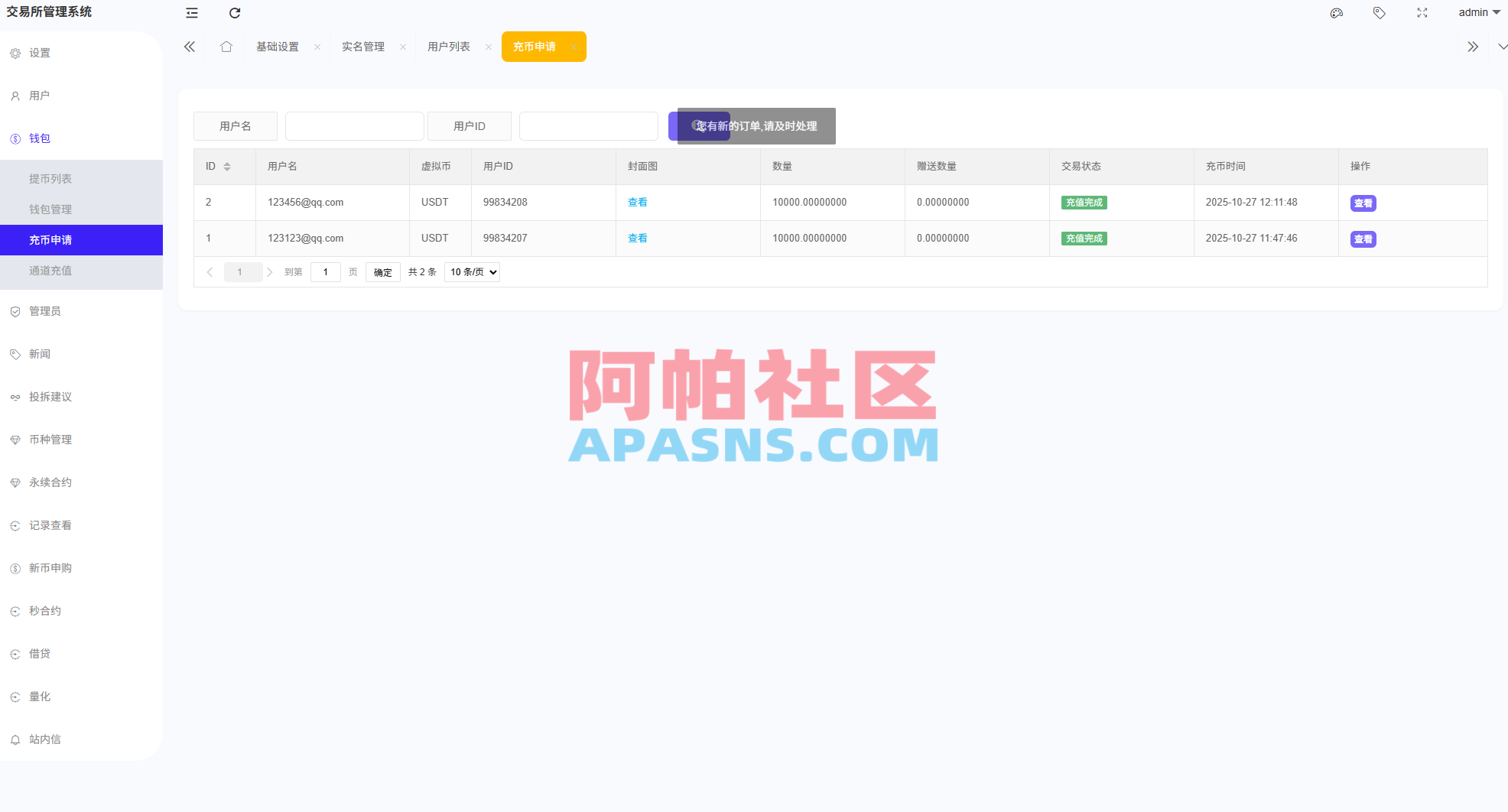This screenshot has height=812, width=1508.
Task: Switch to the 实名管理 tab
Action: [x=362, y=46]
